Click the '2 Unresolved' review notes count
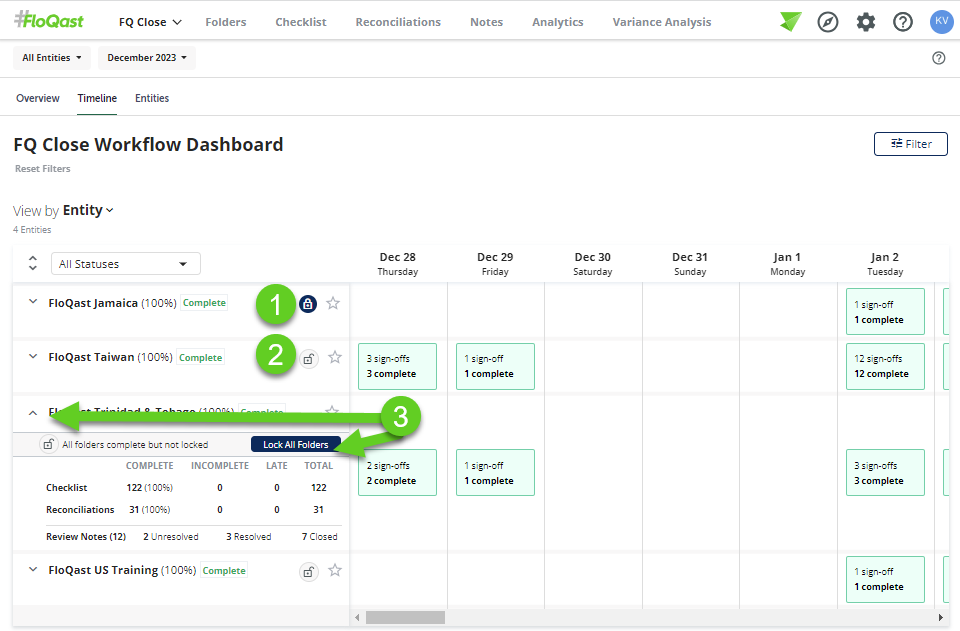The image size is (960, 631). coord(171,537)
